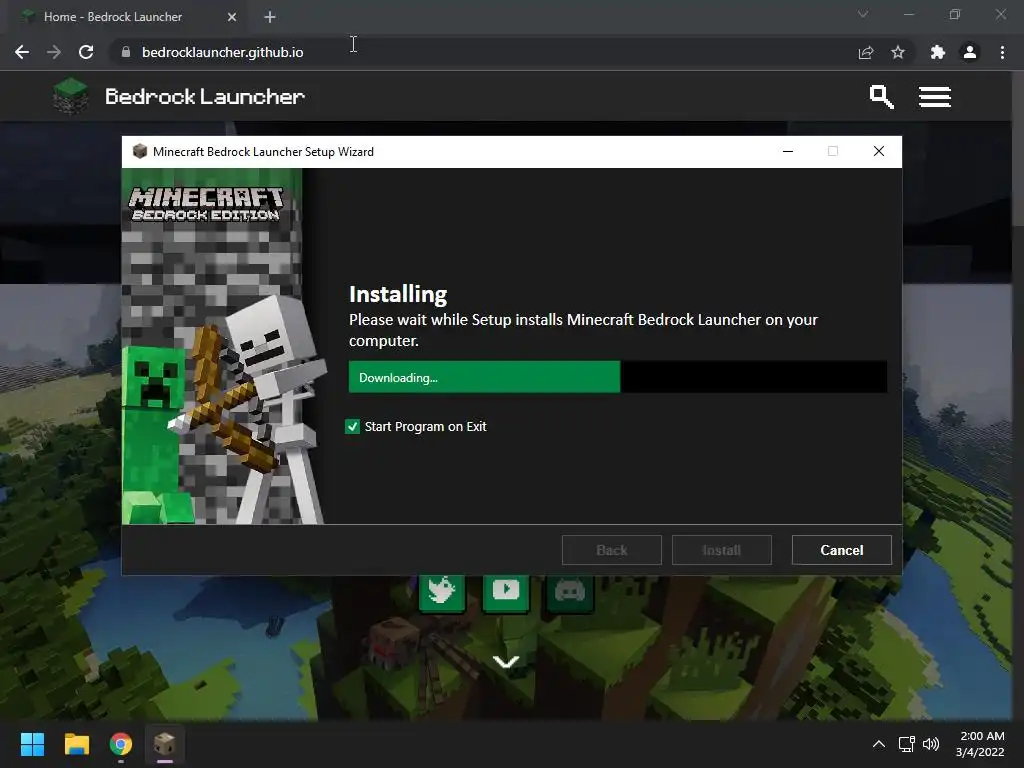This screenshot has width=1024, height=768.
Task: Open the share page icon
Action: (x=866, y=52)
